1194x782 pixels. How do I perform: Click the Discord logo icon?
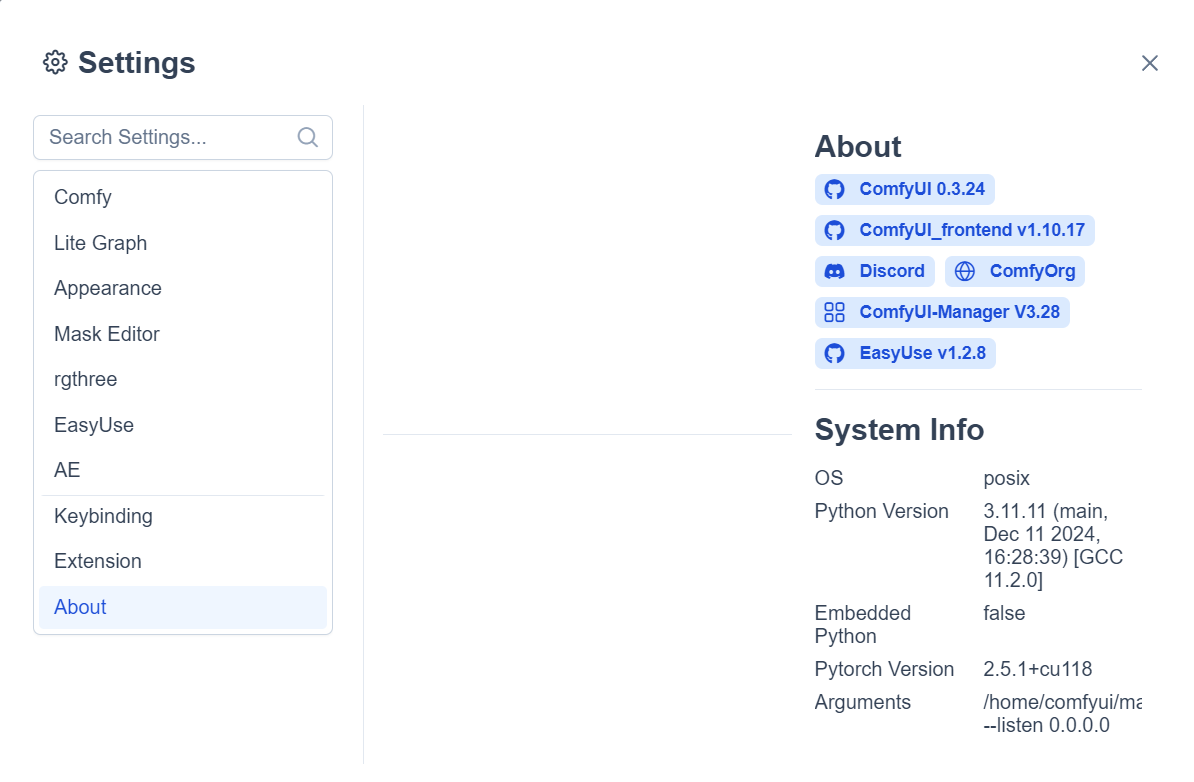pos(834,271)
